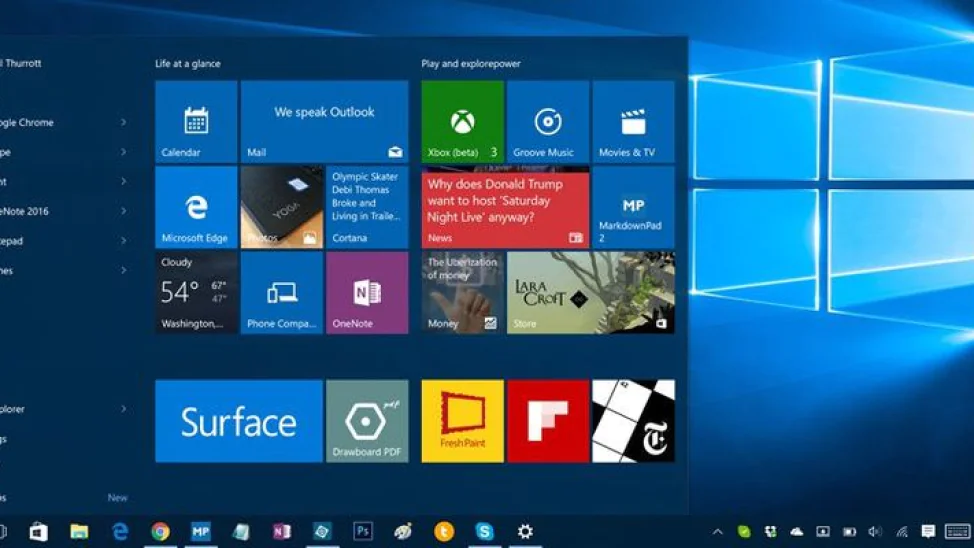The width and height of the screenshot is (974, 548).
Task: Launch the MarkdownPad 2 tile
Action: [x=634, y=208]
